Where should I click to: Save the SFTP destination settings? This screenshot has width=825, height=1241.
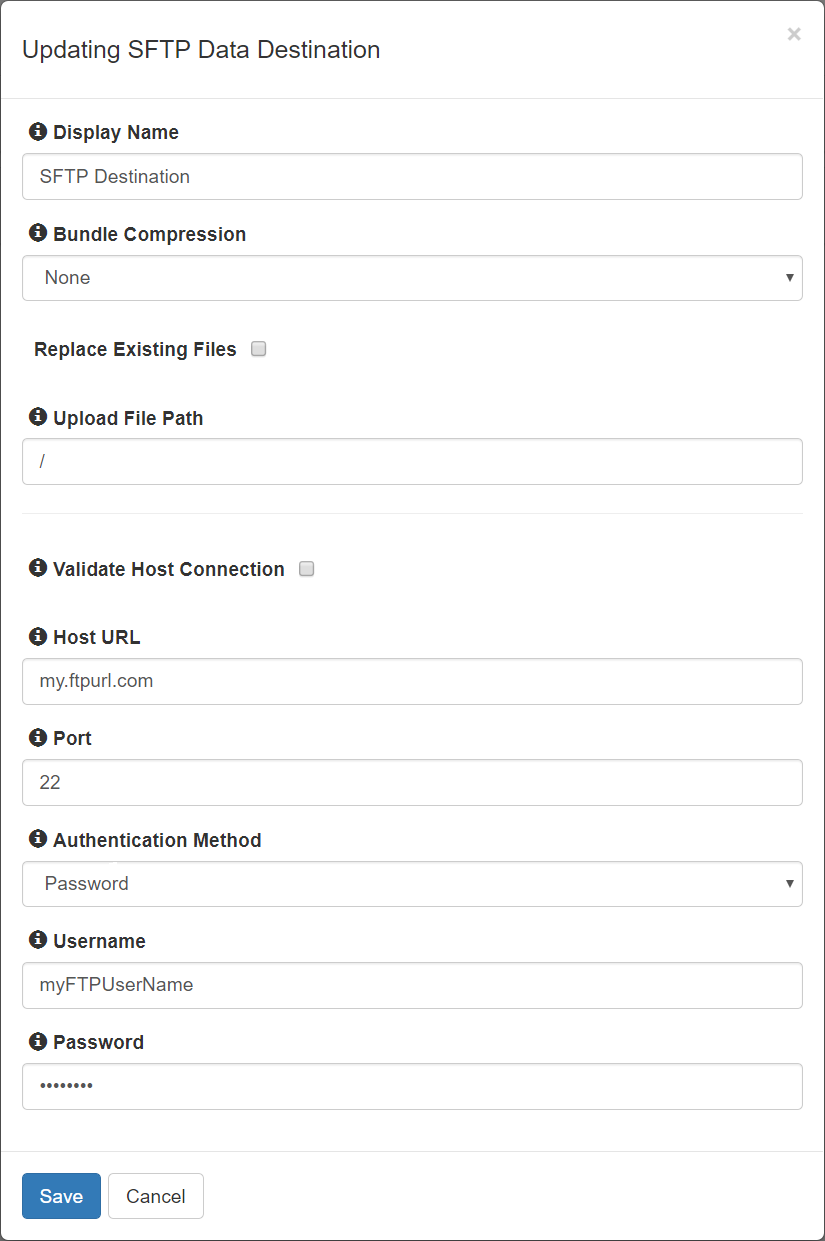pyautogui.click(x=61, y=1196)
